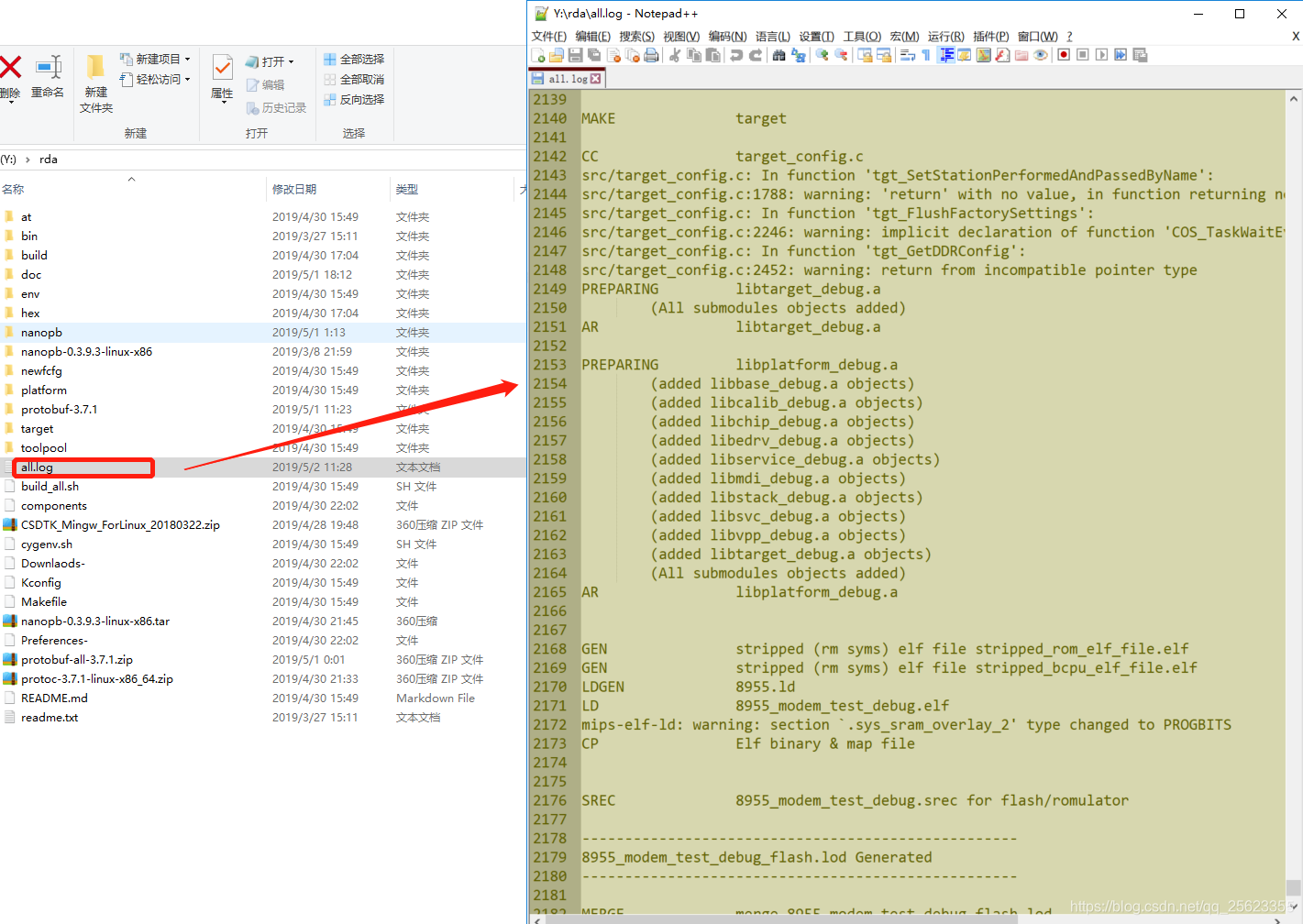Click the rda breadcrumb in address bar
Image resolution: width=1303 pixels, height=924 pixels.
point(49,159)
